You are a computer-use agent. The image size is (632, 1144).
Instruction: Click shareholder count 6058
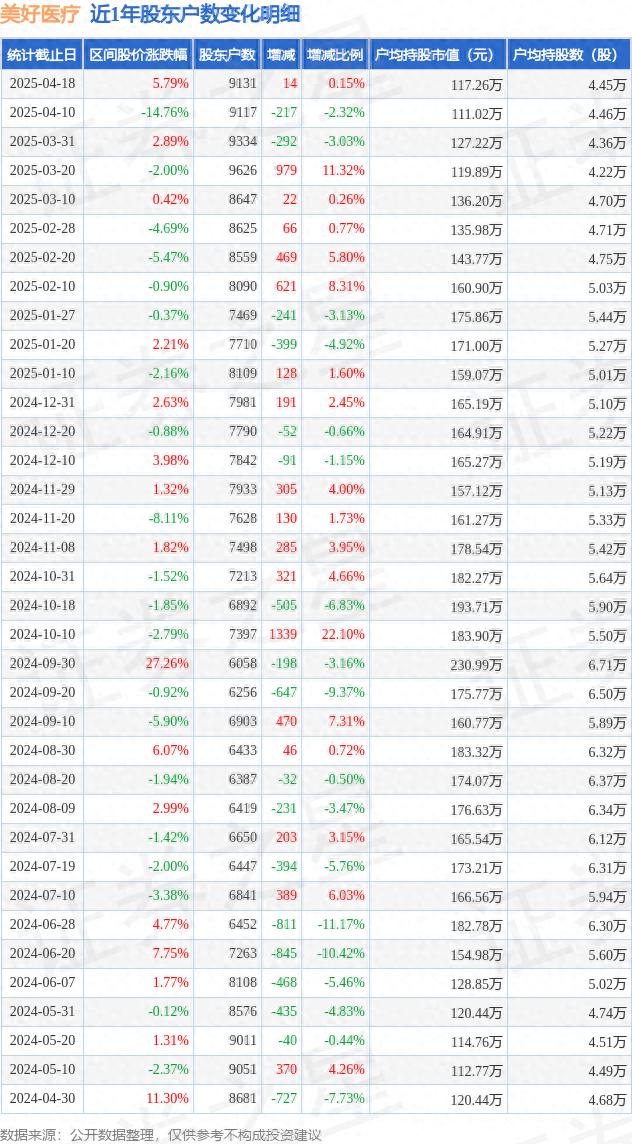tap(242, 663)
